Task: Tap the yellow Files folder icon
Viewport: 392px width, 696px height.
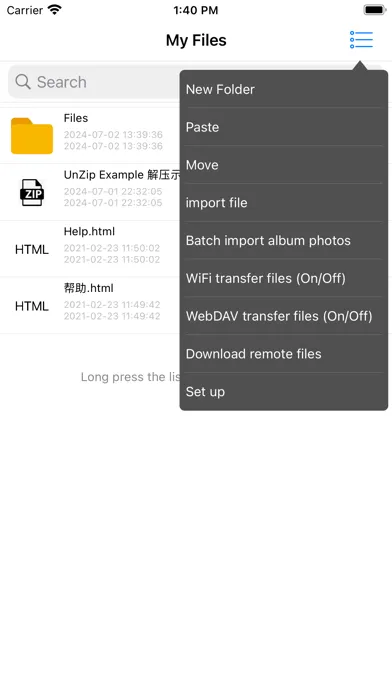Action: (x=32, y=136)
